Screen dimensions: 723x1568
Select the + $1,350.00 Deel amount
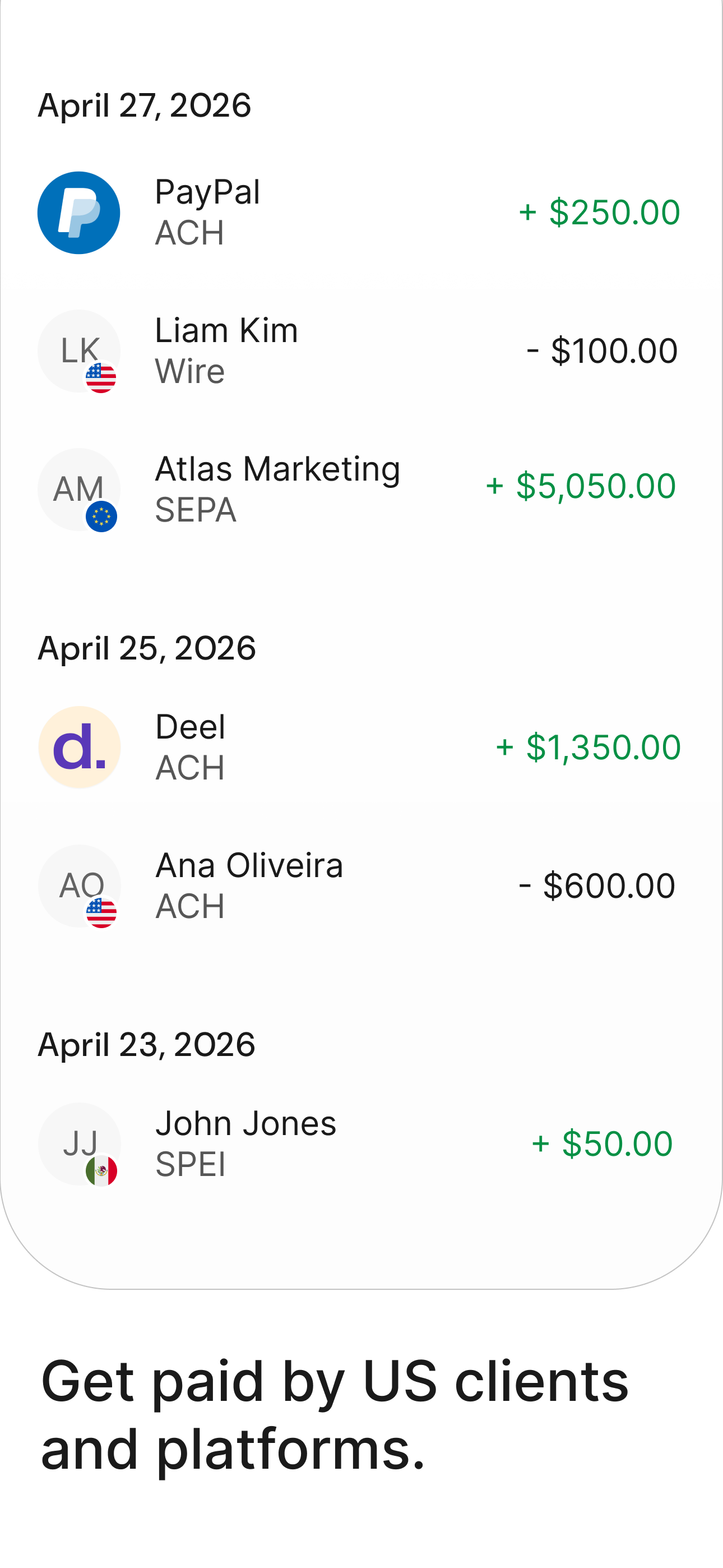click(x=588, y=748)
